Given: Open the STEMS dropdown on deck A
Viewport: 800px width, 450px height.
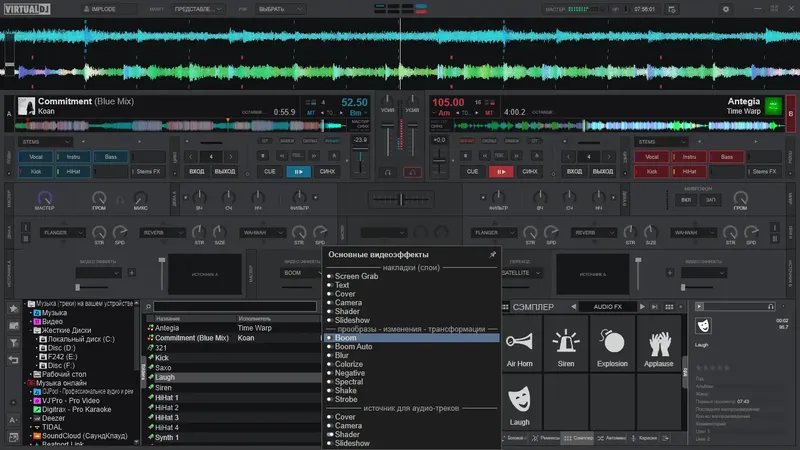Looking at the screenshot, I should pos(45,142).
